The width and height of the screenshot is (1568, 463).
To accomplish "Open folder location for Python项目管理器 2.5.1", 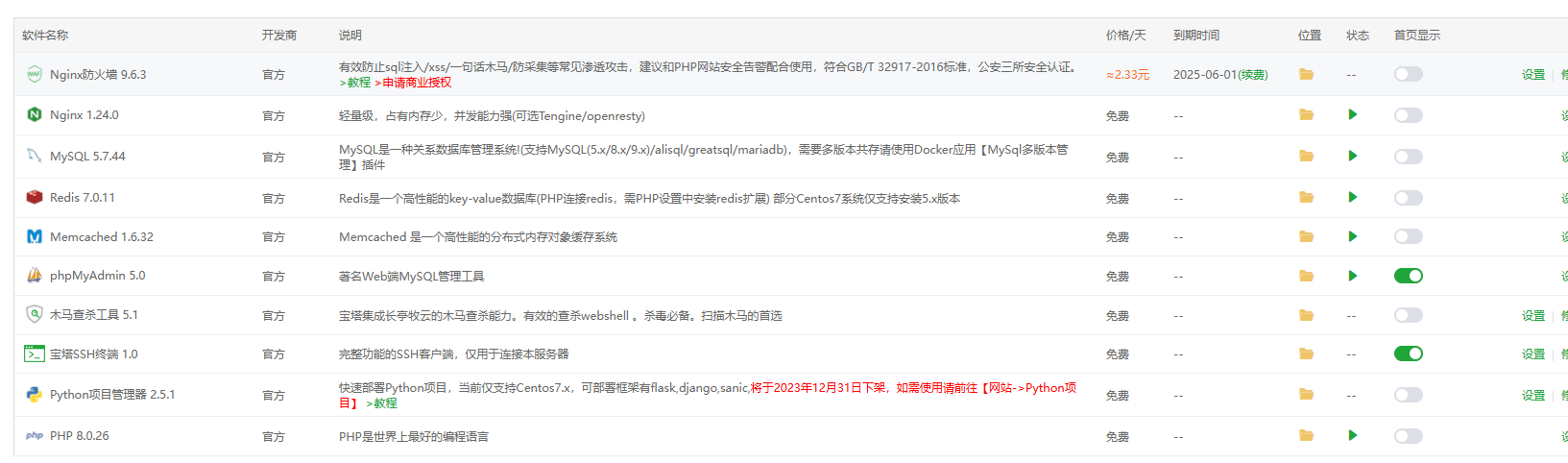I will [1306, 394].
